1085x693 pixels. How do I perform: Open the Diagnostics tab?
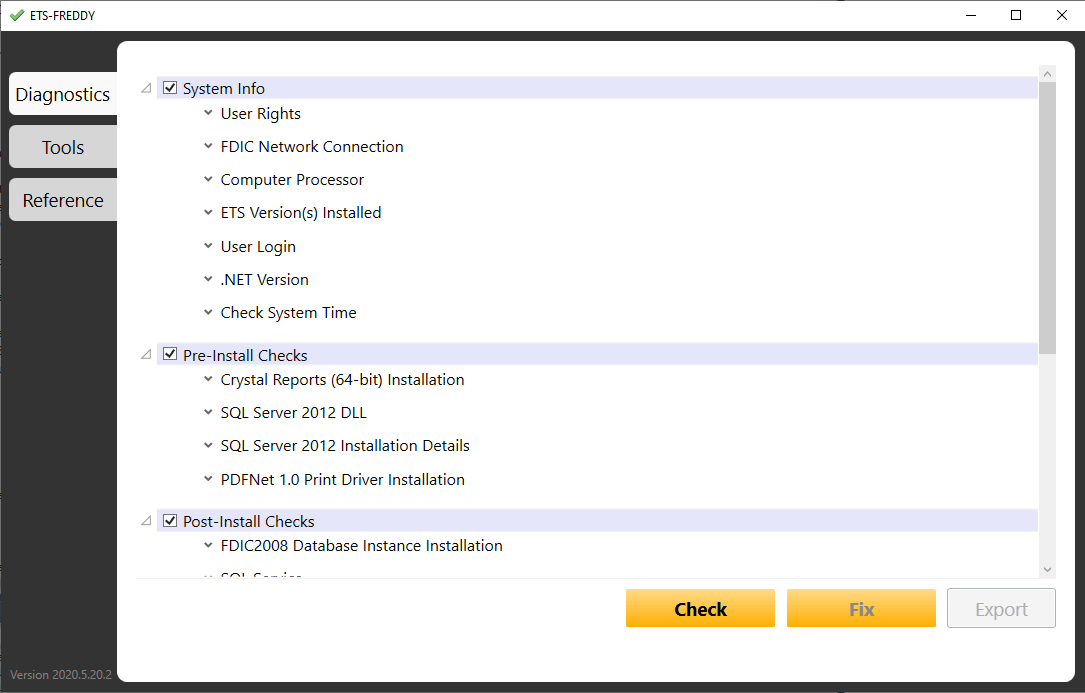pyautogui.click(x=63, y=93)
